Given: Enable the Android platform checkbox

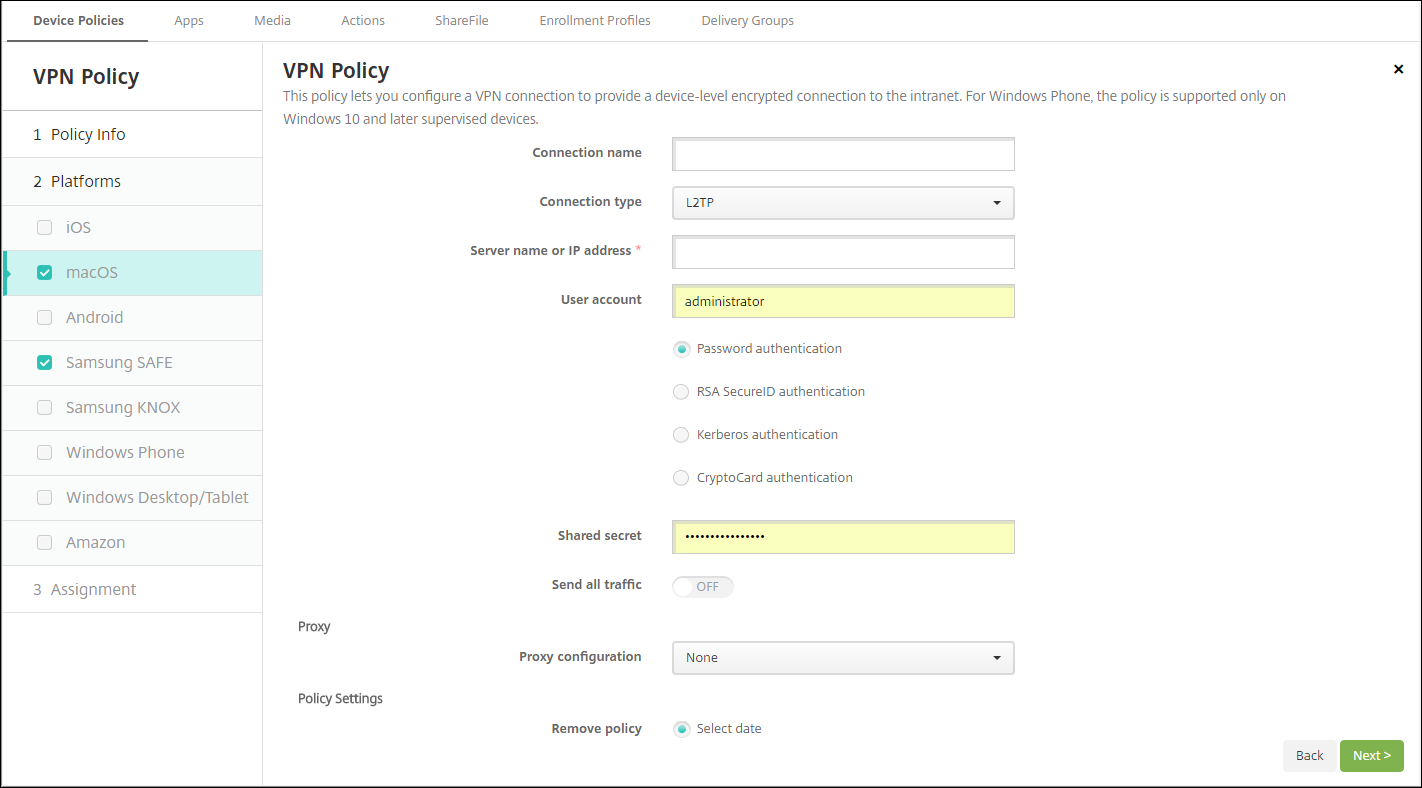Looking at the screenshot, I should [44, 317].
